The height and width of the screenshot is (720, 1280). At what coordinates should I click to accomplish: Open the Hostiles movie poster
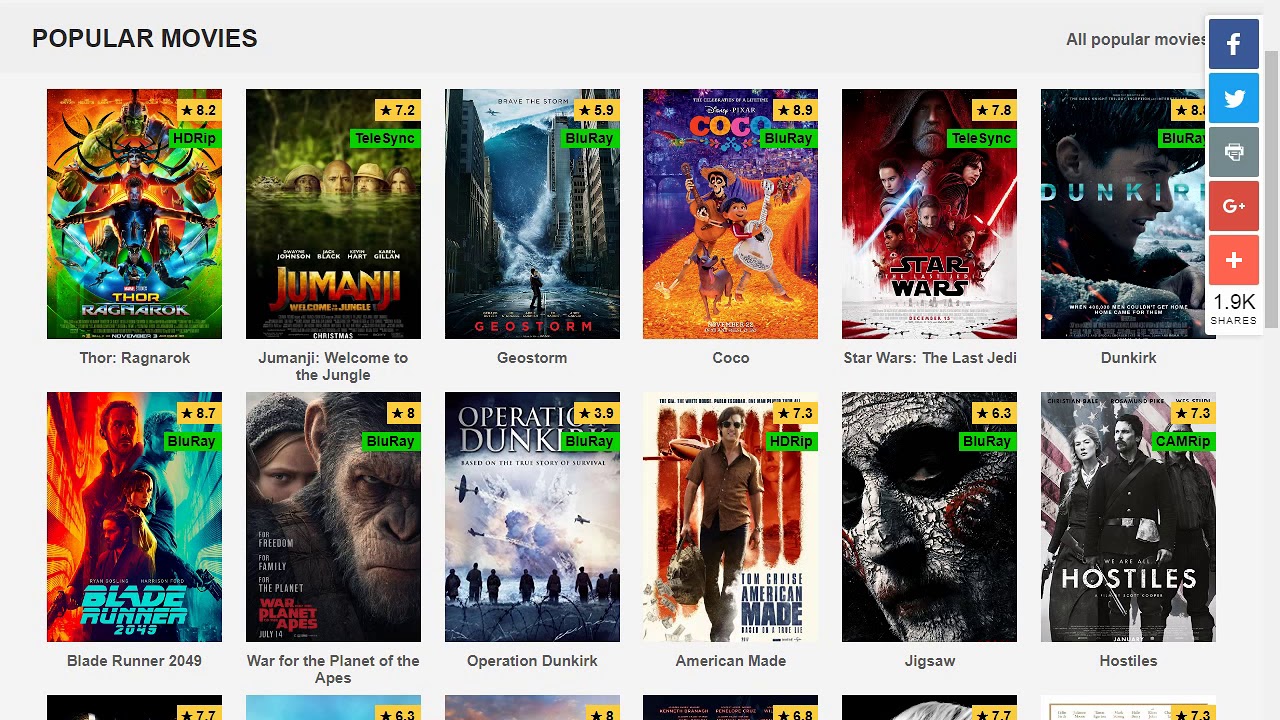[x=1128, y=517]
